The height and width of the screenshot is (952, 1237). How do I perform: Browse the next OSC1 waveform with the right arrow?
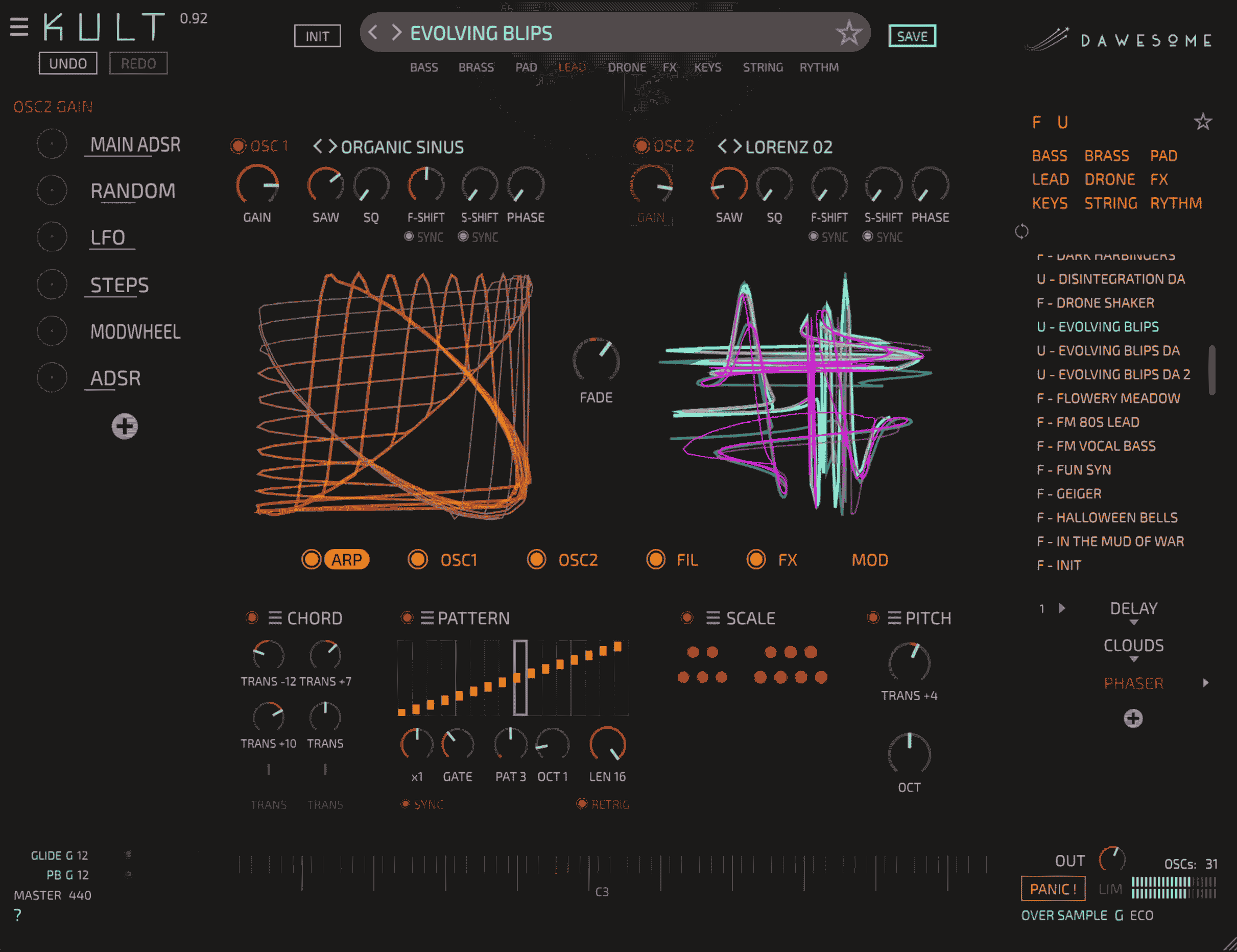(333, 146)
